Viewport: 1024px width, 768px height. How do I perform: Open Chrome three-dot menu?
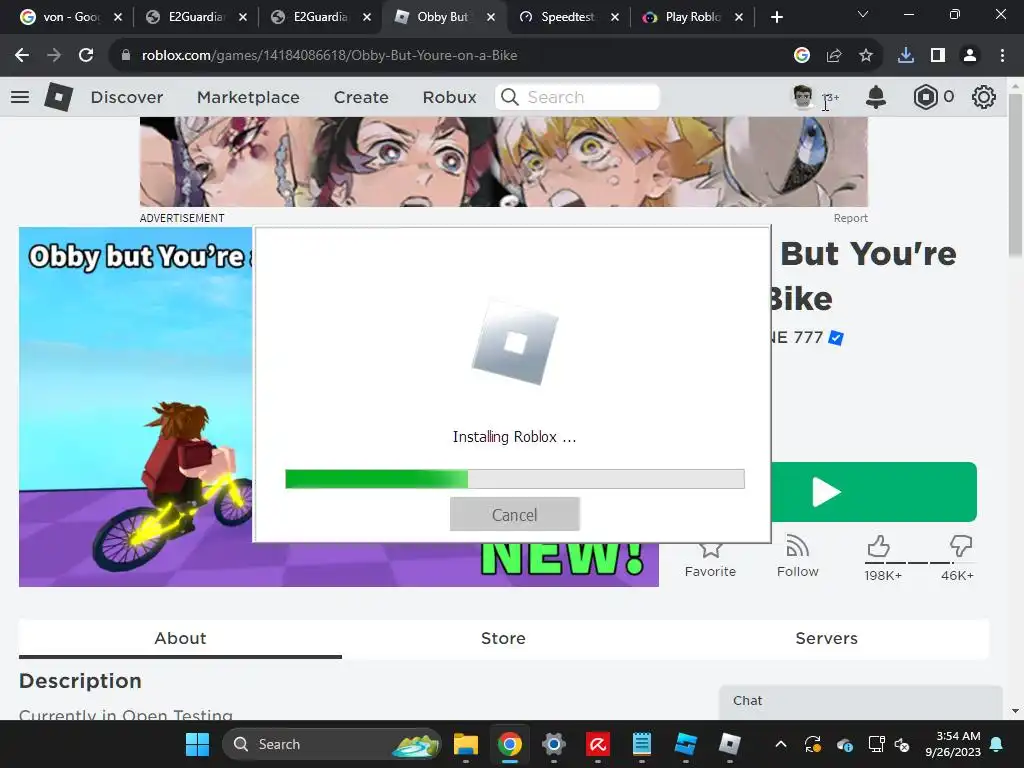point(1002,56)
